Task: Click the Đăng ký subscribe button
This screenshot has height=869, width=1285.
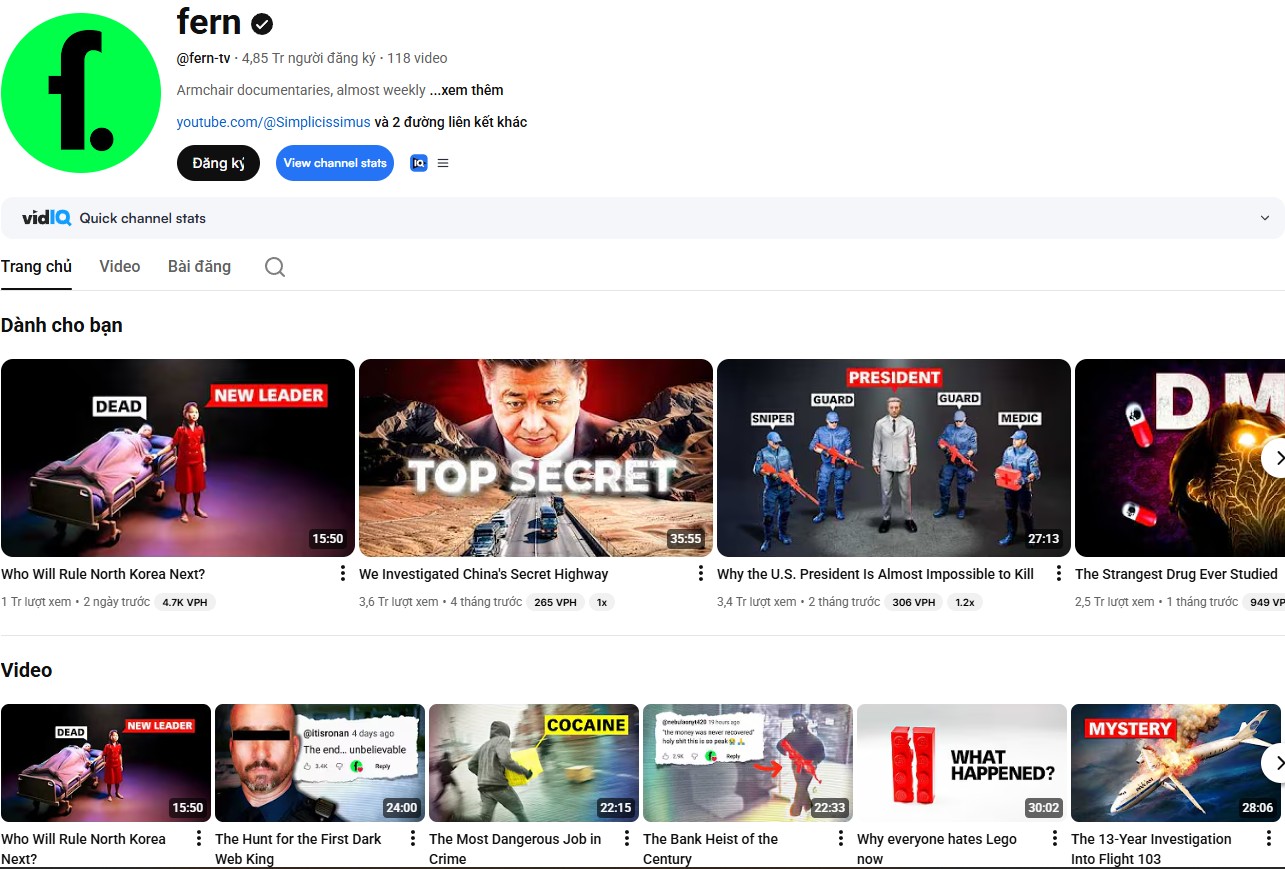Action: point(218,163)
